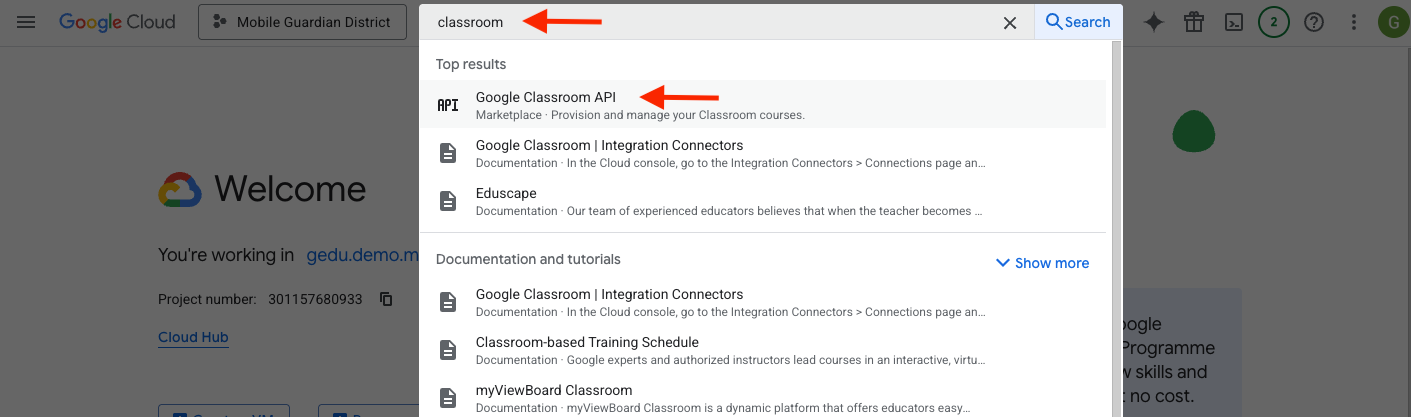Select the Google Classroom API result
Screen dimensions: 1411x417
[x=546, y=98]
